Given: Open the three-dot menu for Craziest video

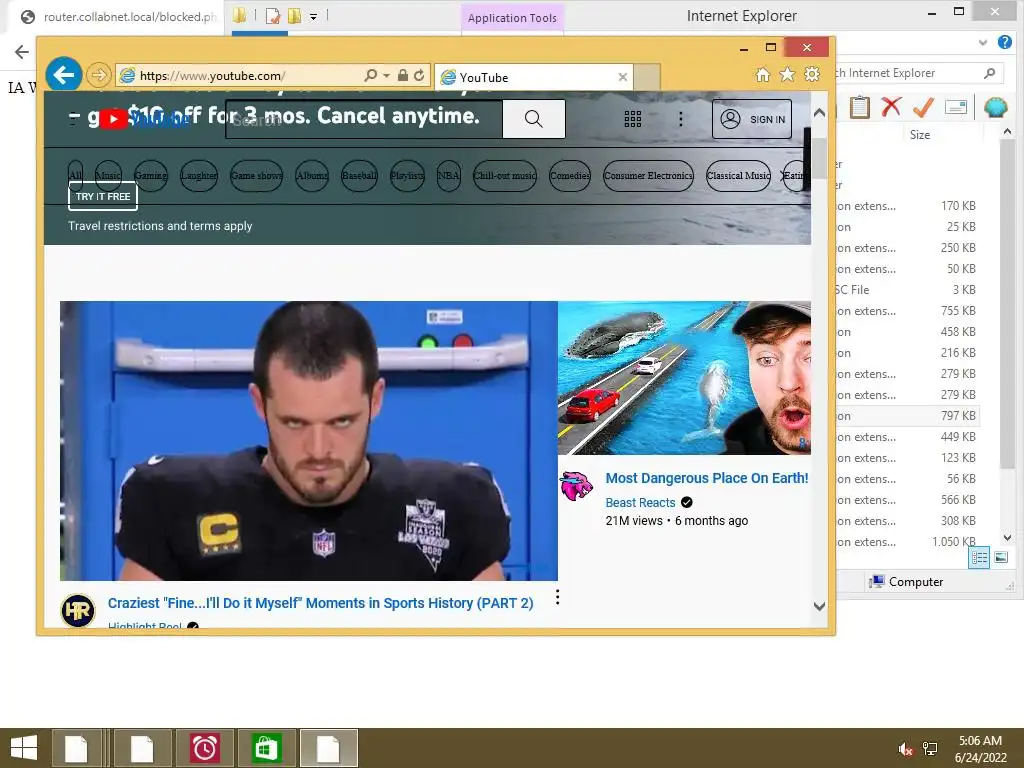Looking at the screenshot, I should (557, 597).
